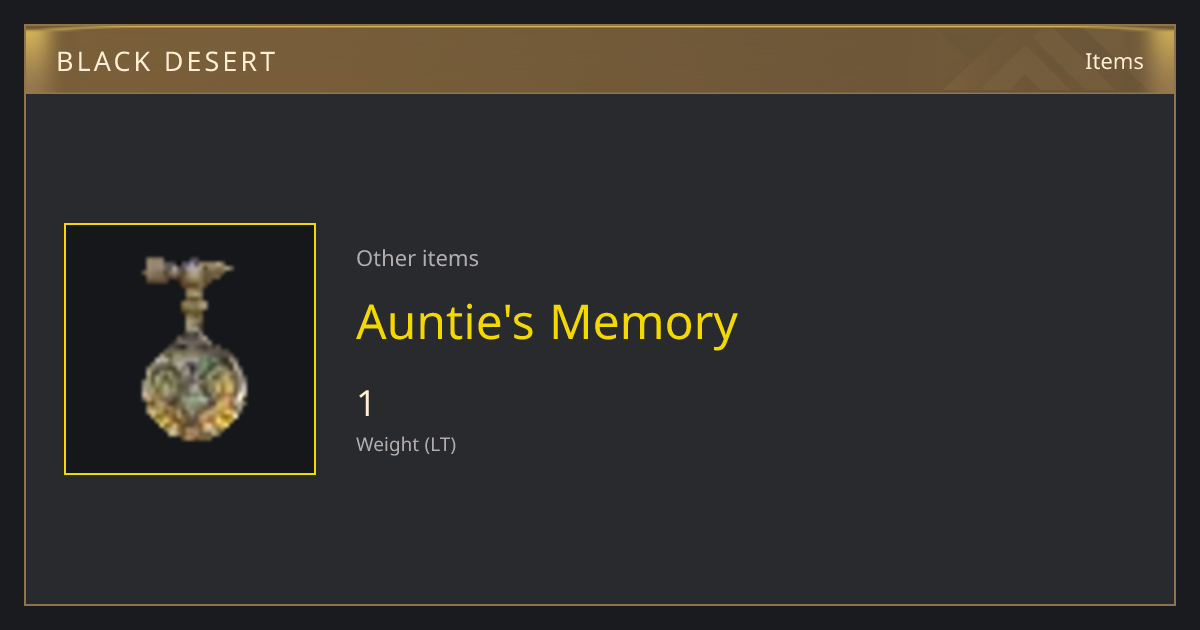Screen dimensions: 1200x630
Task: Open the Other items category
Action: pyautogui.click(x=417, y=258)
